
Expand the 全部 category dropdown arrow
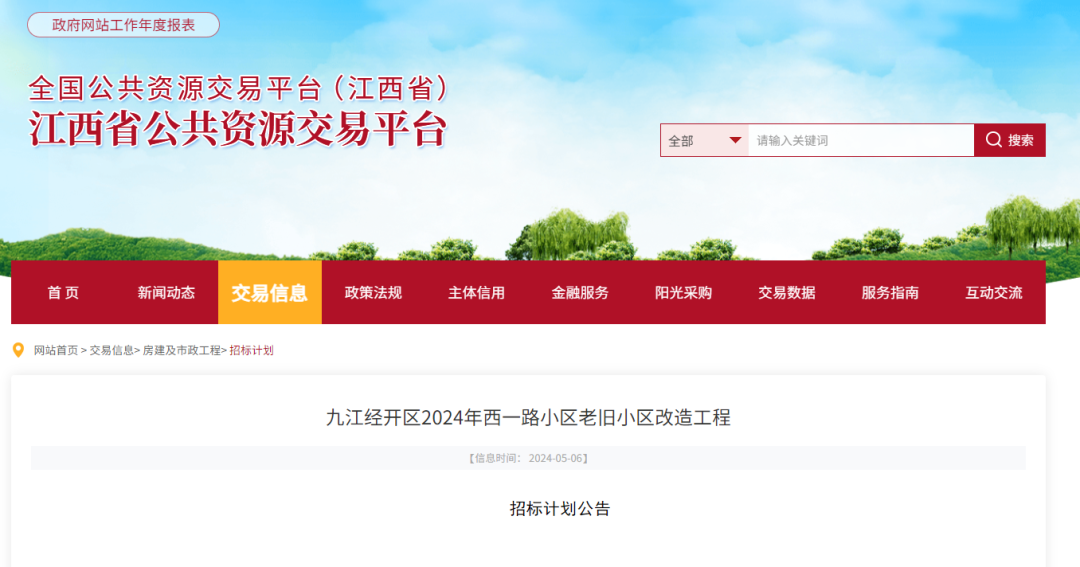coord(735,141)
